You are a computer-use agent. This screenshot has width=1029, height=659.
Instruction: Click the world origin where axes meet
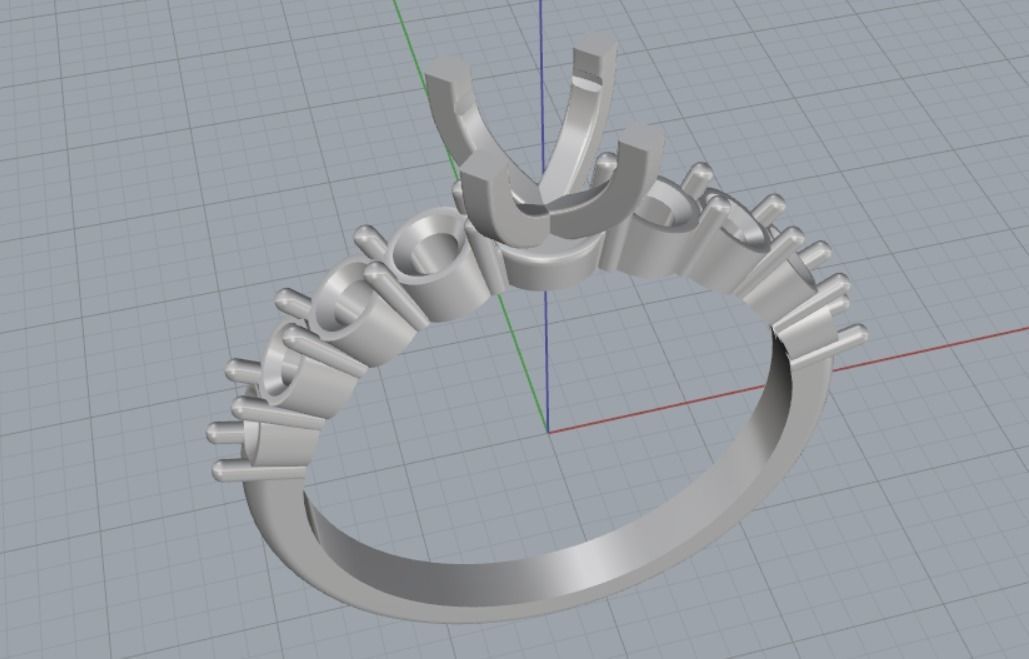click(548, 433)
